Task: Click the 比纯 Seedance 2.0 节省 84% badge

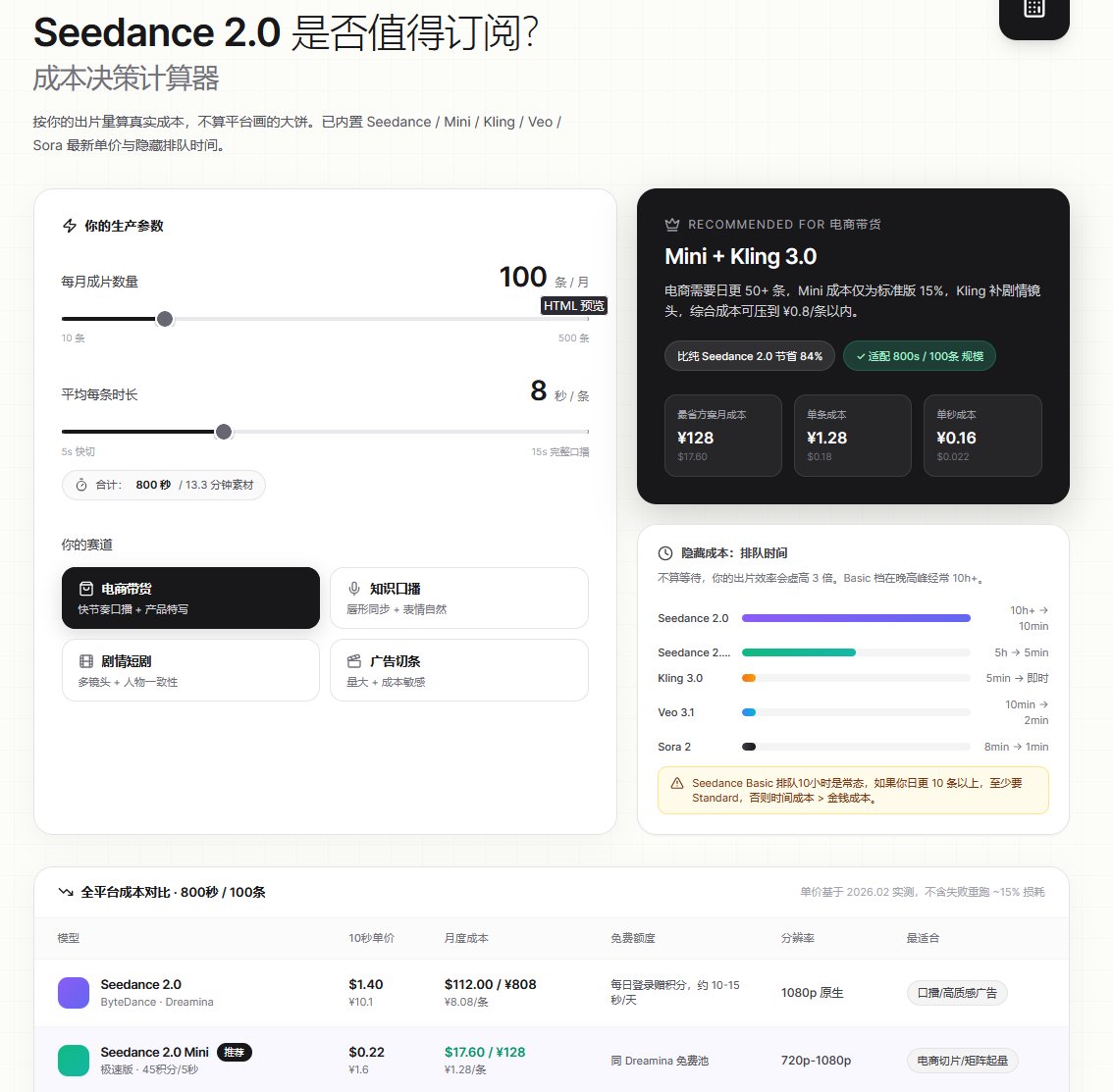Action: [750, 356]
